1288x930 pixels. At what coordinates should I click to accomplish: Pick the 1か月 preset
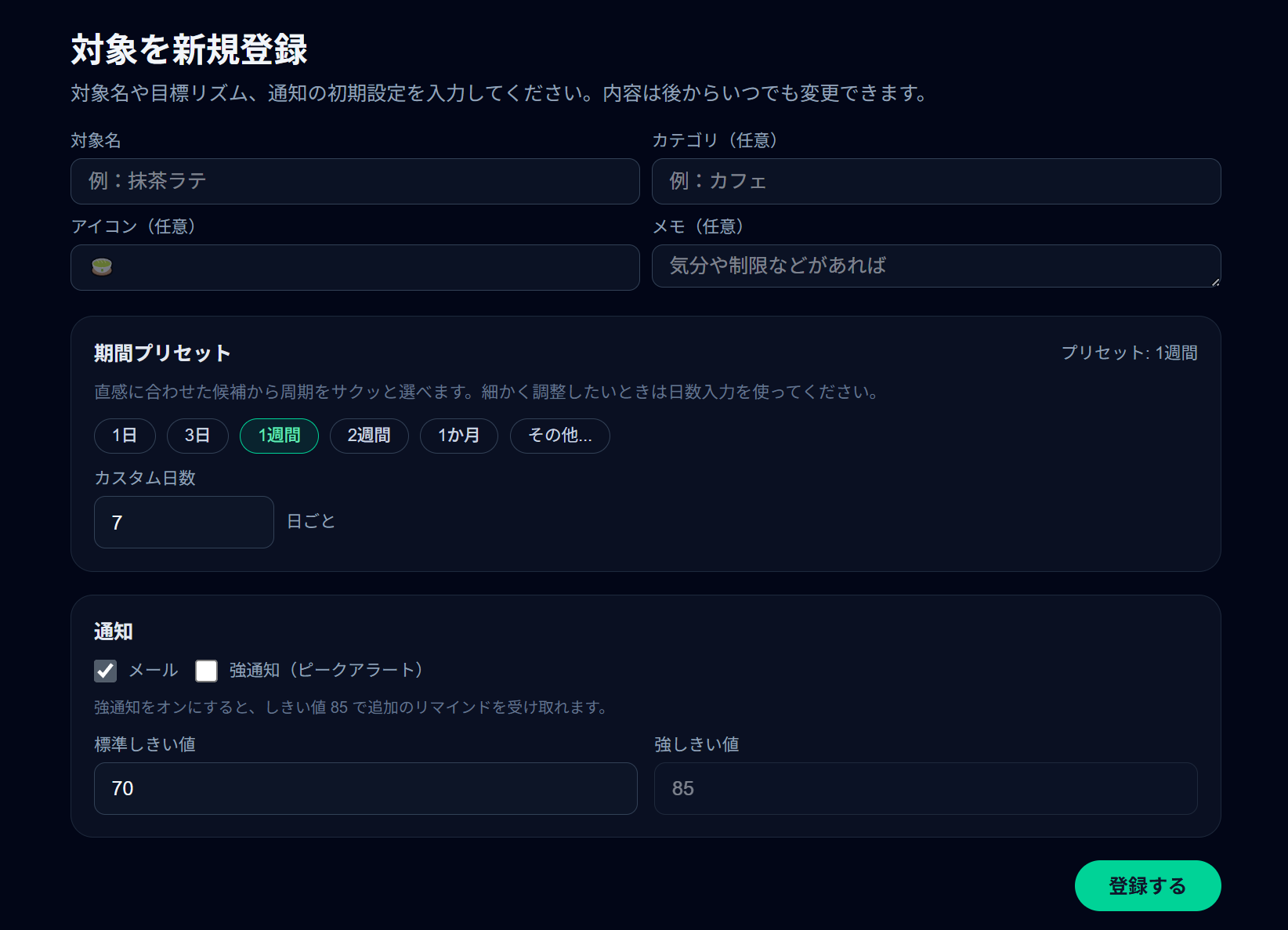coord(458,436)
